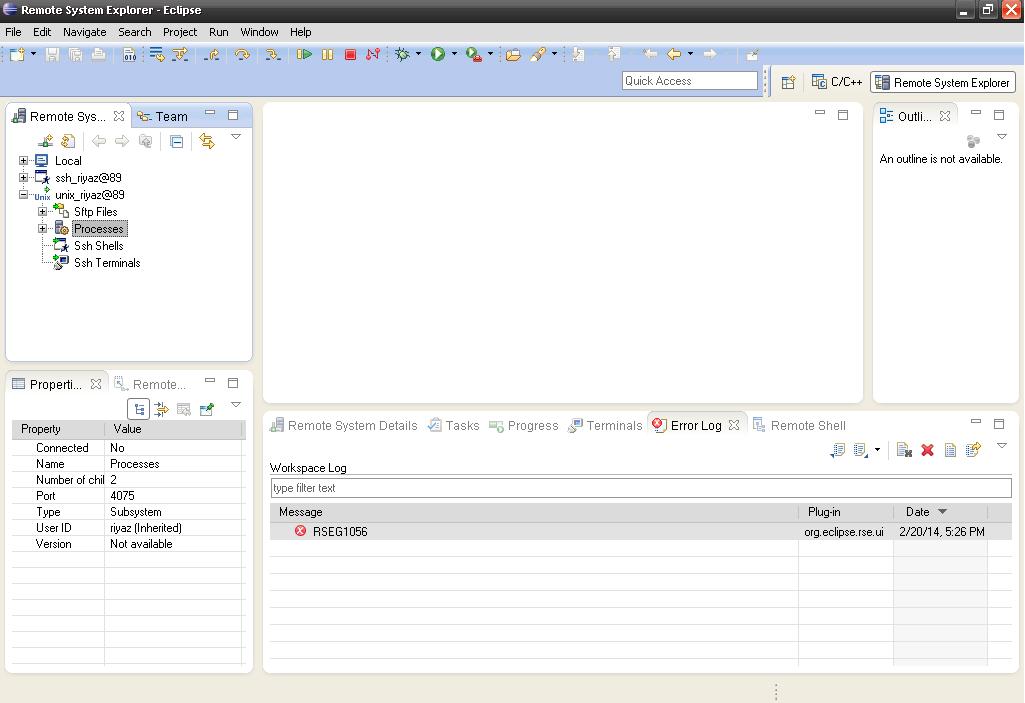The image size is (1025, 703).
Task: Open the Navigate menu
Action: point(84,32)
